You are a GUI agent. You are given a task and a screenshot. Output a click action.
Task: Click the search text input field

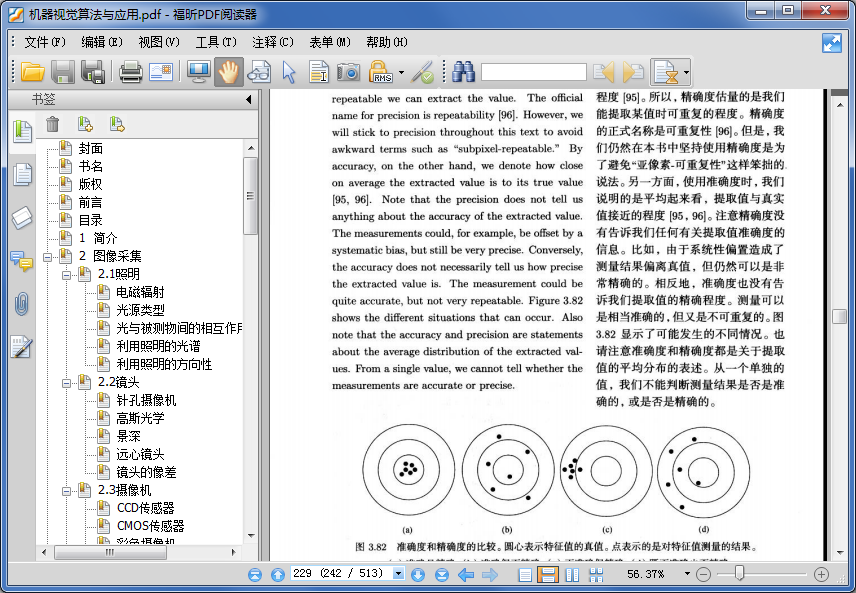coord(533,72)
